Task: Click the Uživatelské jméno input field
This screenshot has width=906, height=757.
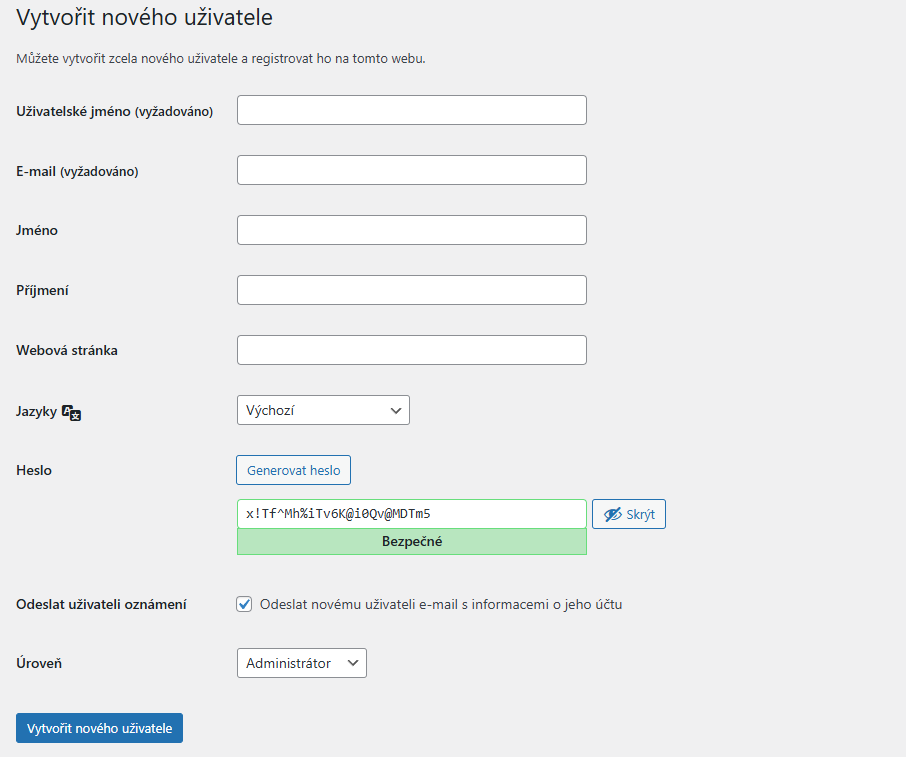Action: coord(411,109)
